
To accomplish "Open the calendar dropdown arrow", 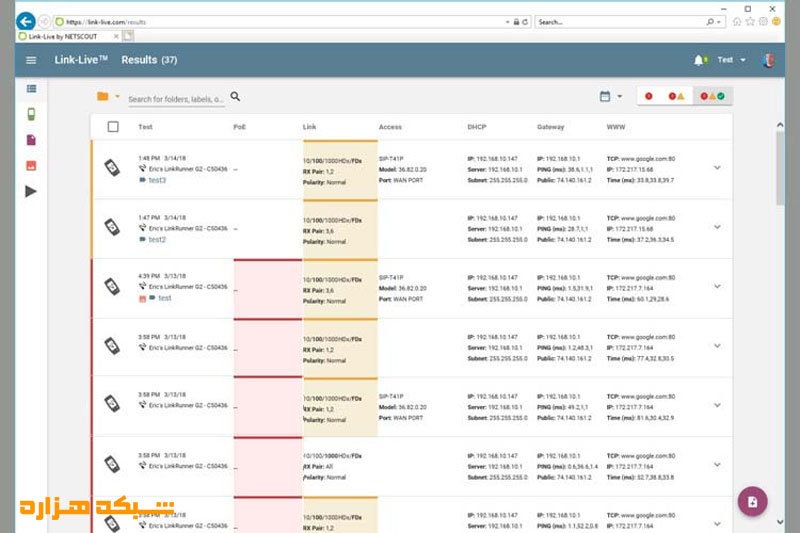I will click(620, 96).
